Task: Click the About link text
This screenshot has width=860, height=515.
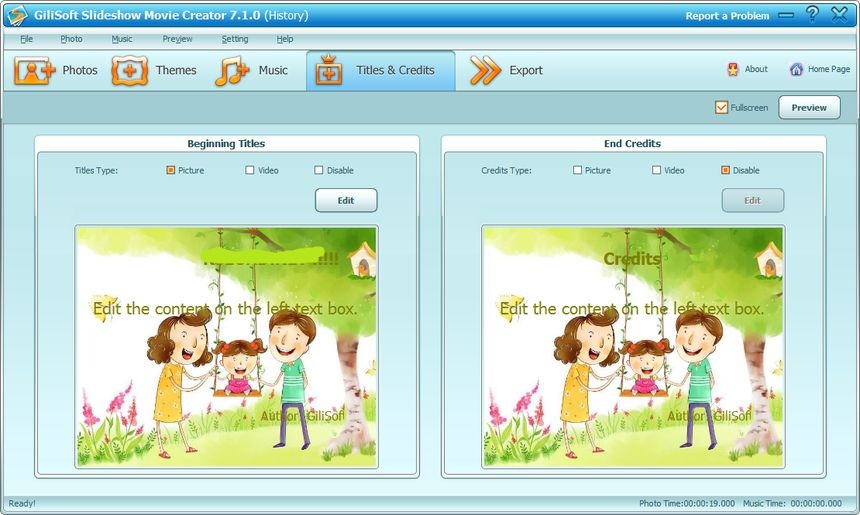Action: [756, 69]
